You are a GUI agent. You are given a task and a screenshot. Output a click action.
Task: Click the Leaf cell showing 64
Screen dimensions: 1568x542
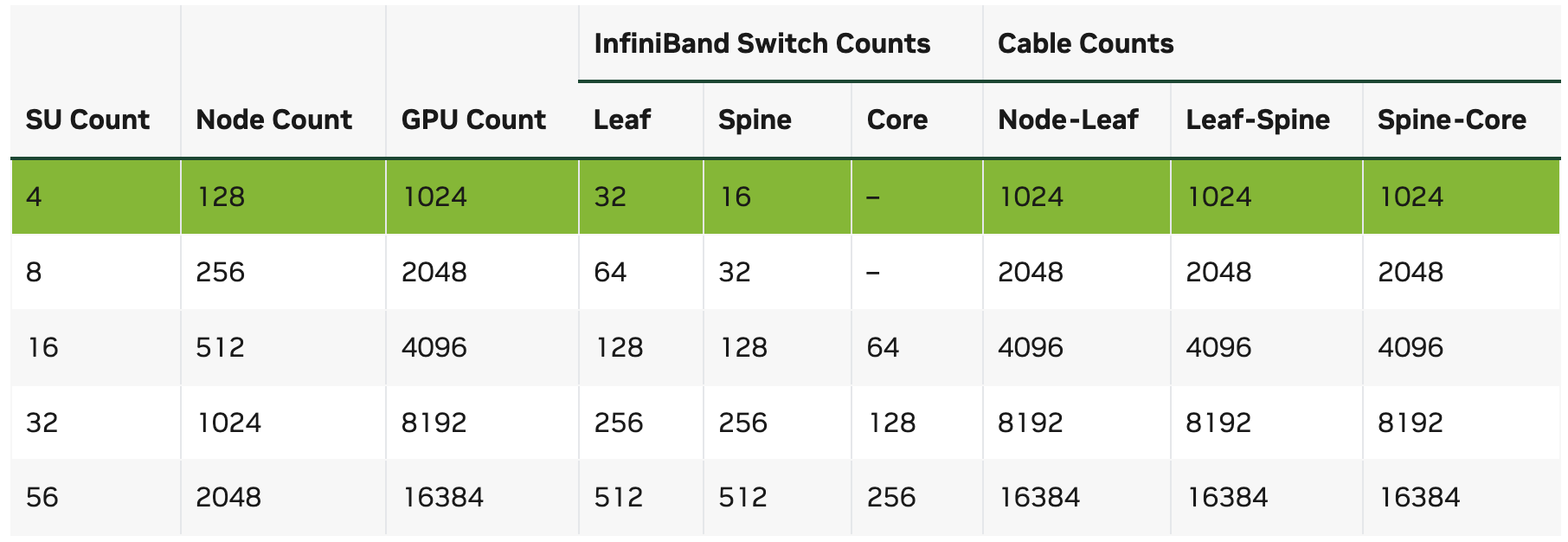pyautogui.click(x=610, y=272)
